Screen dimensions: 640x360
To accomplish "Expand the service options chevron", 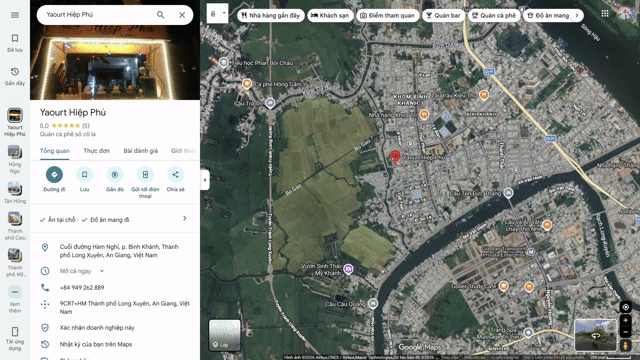I will (x=184, y=218).
